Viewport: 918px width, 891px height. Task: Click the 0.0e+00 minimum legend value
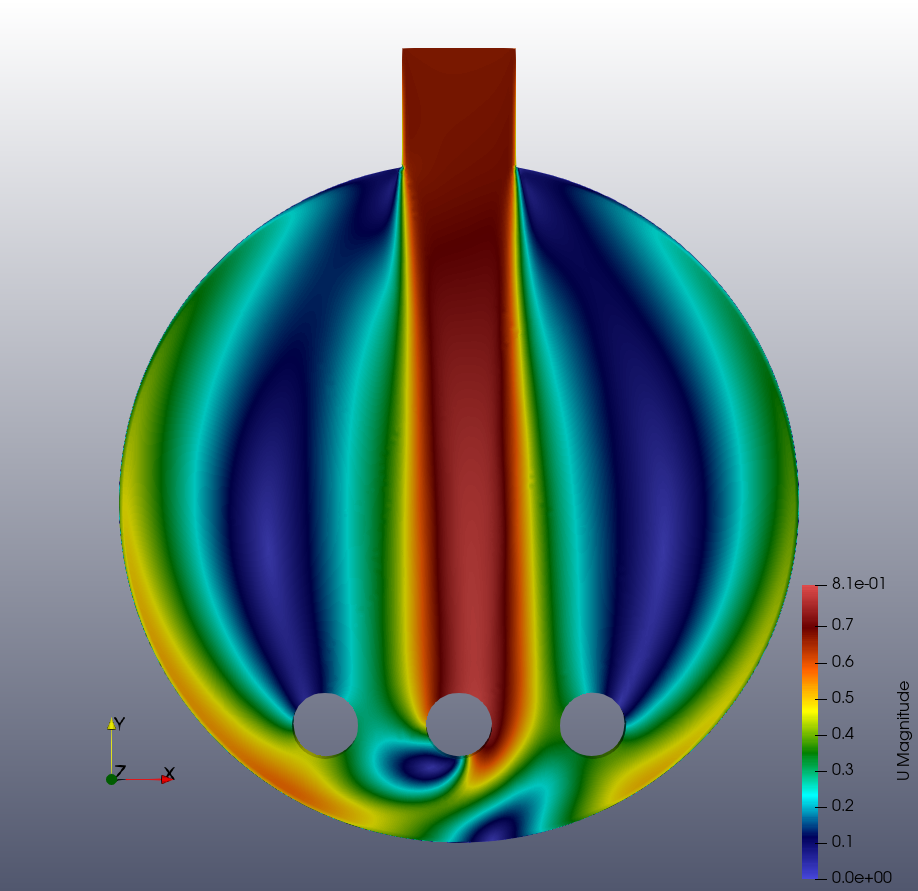(861, 877)
